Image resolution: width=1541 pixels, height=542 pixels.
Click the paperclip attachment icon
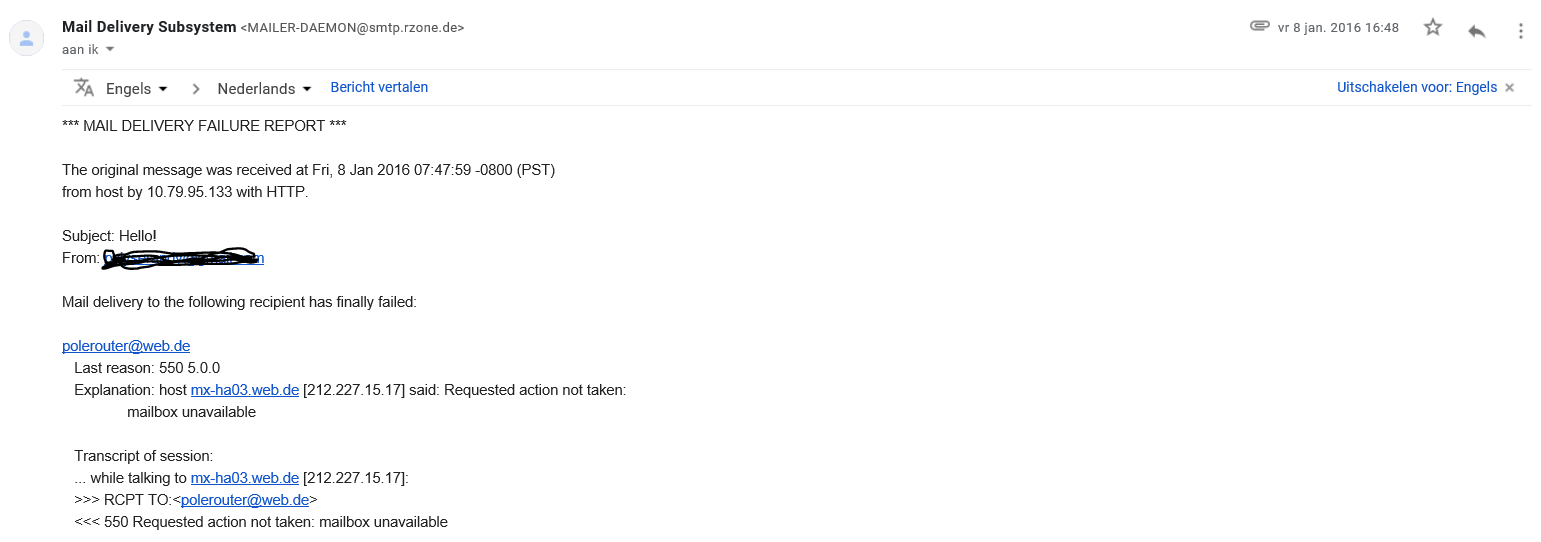click(1259, 27)
